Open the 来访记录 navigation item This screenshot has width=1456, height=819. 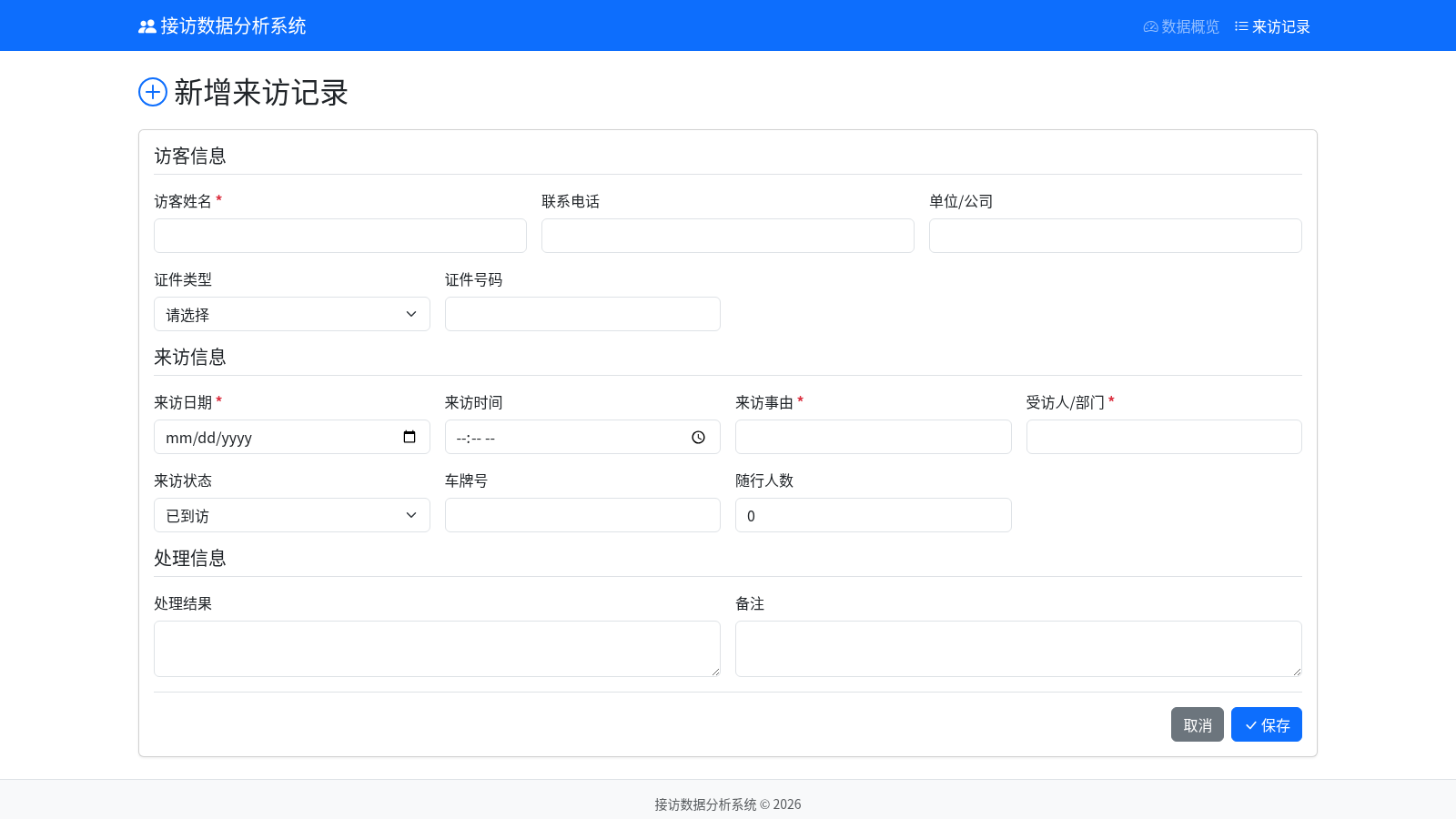1272,26
